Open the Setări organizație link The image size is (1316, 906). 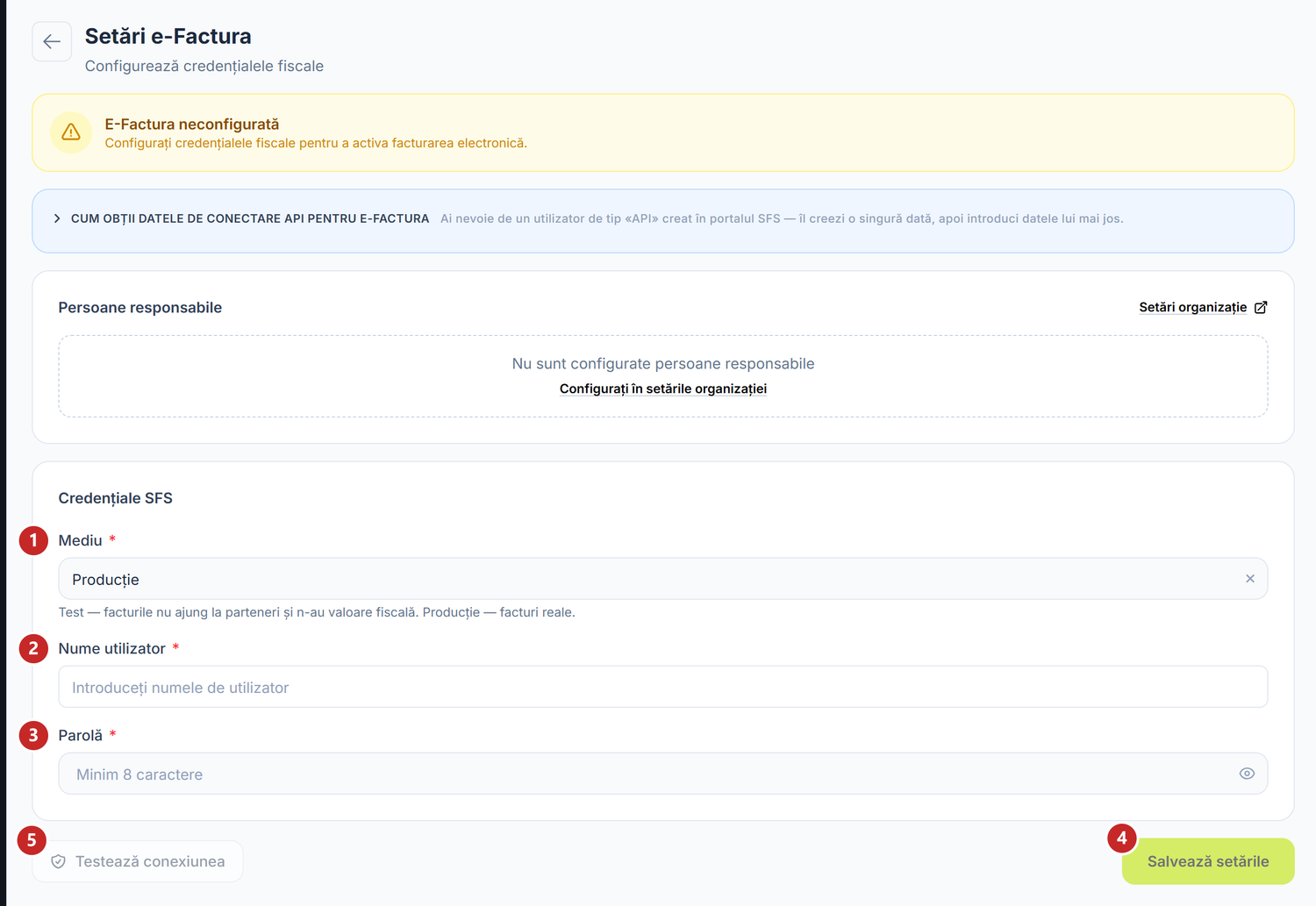[x=1192, y=308]
